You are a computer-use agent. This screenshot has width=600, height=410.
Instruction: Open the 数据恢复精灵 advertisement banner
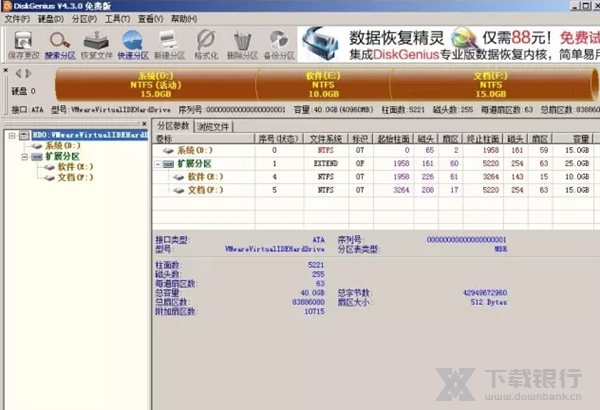click(448, 44)
